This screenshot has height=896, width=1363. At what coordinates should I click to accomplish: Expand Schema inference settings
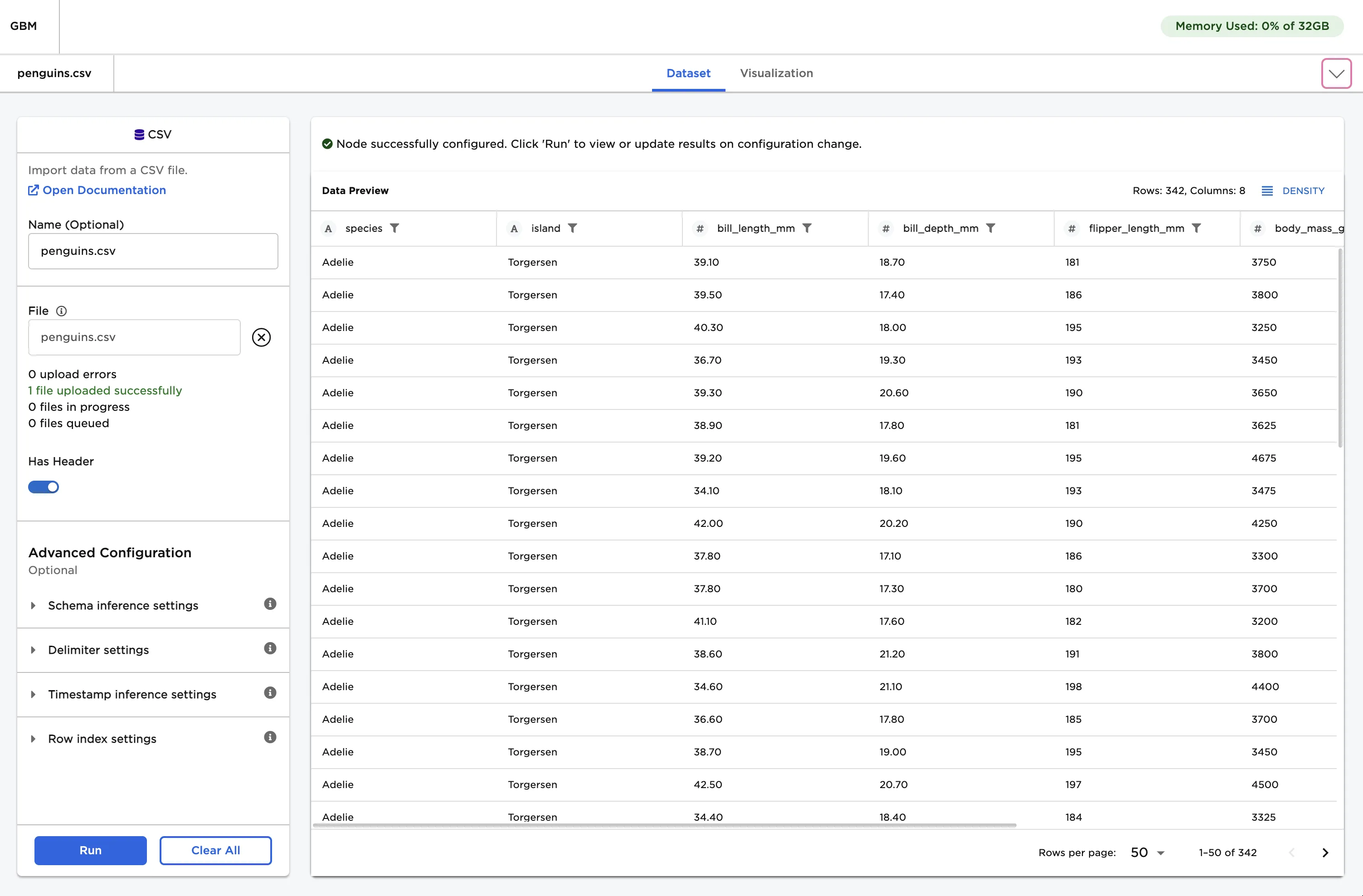[x=122, y=605]
